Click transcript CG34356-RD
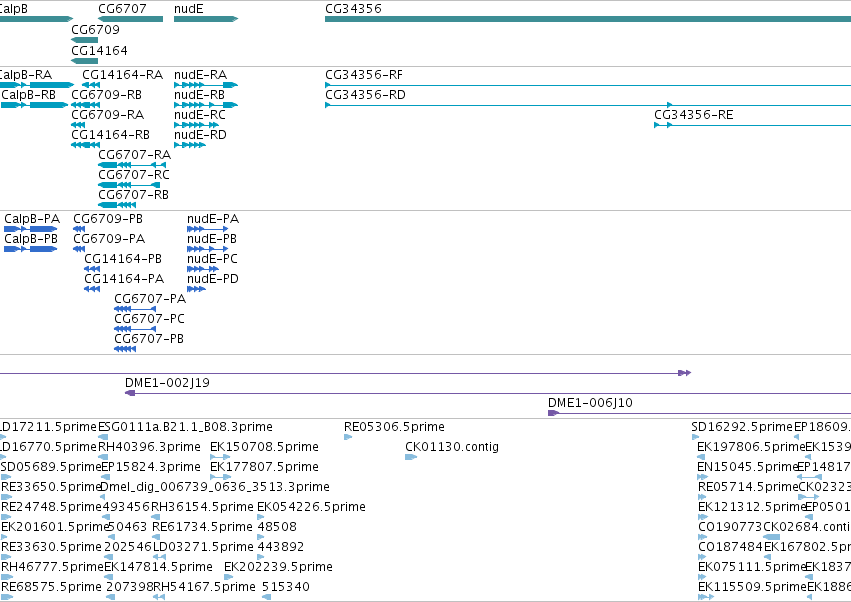The image size is (851, 602). coord(588,105)
